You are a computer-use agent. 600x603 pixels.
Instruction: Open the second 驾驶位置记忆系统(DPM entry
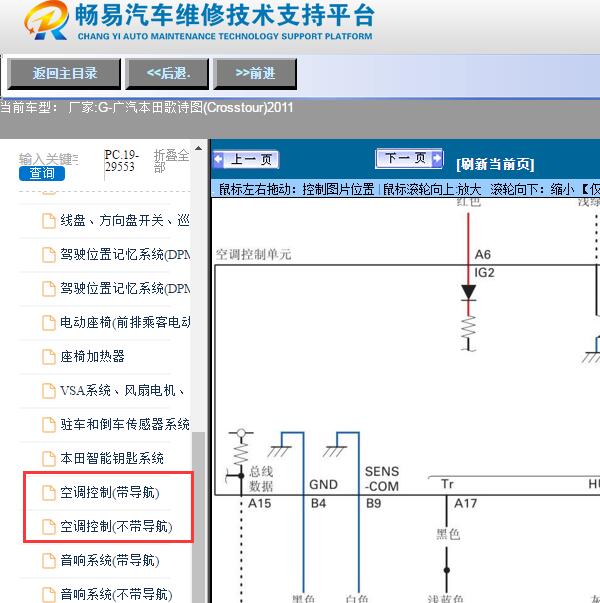pos(125,288)
